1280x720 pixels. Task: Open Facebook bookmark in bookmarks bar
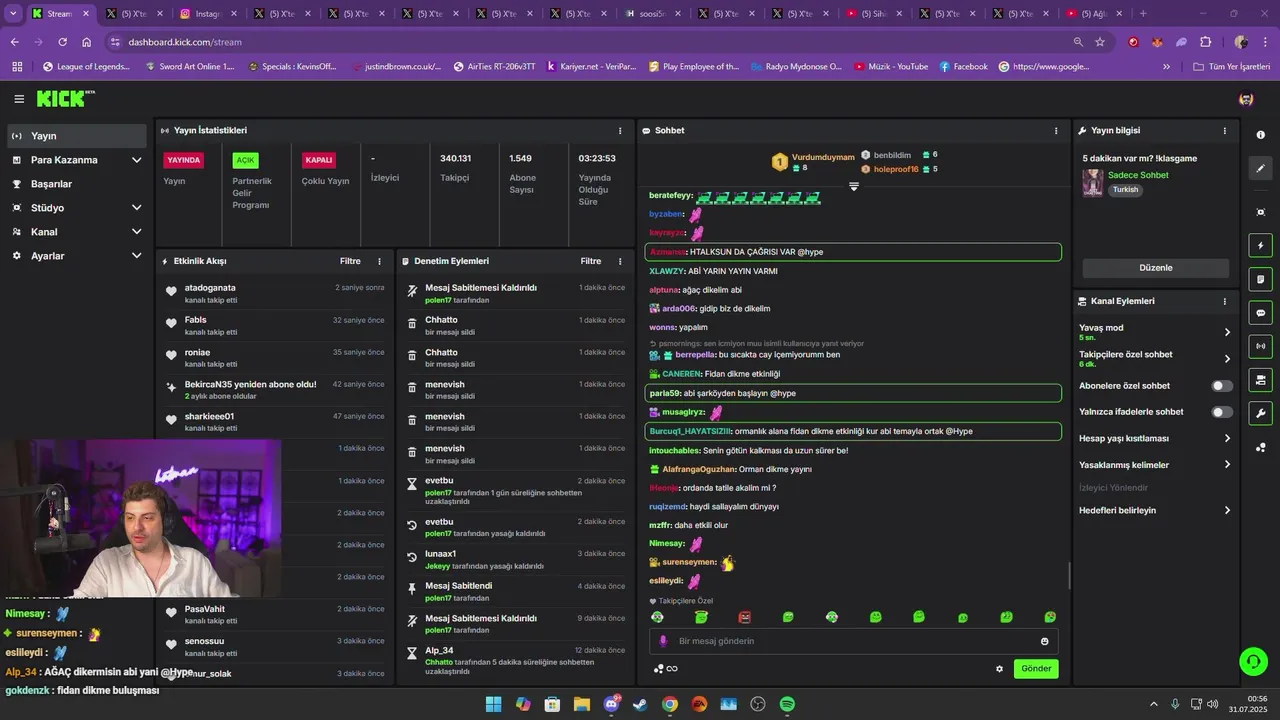click(x=964, y=67)
